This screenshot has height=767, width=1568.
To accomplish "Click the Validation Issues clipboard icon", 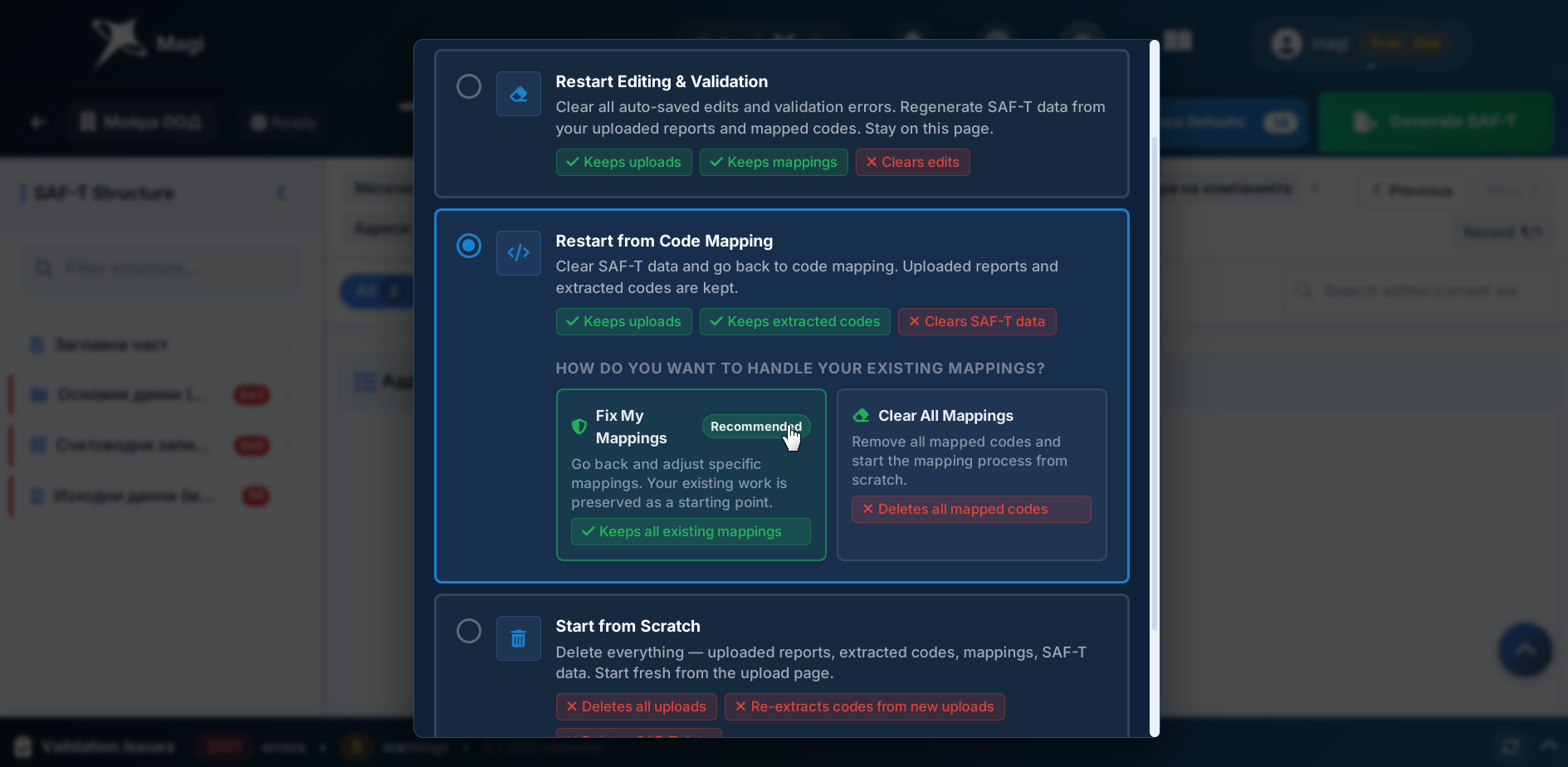I will [23, 746].
